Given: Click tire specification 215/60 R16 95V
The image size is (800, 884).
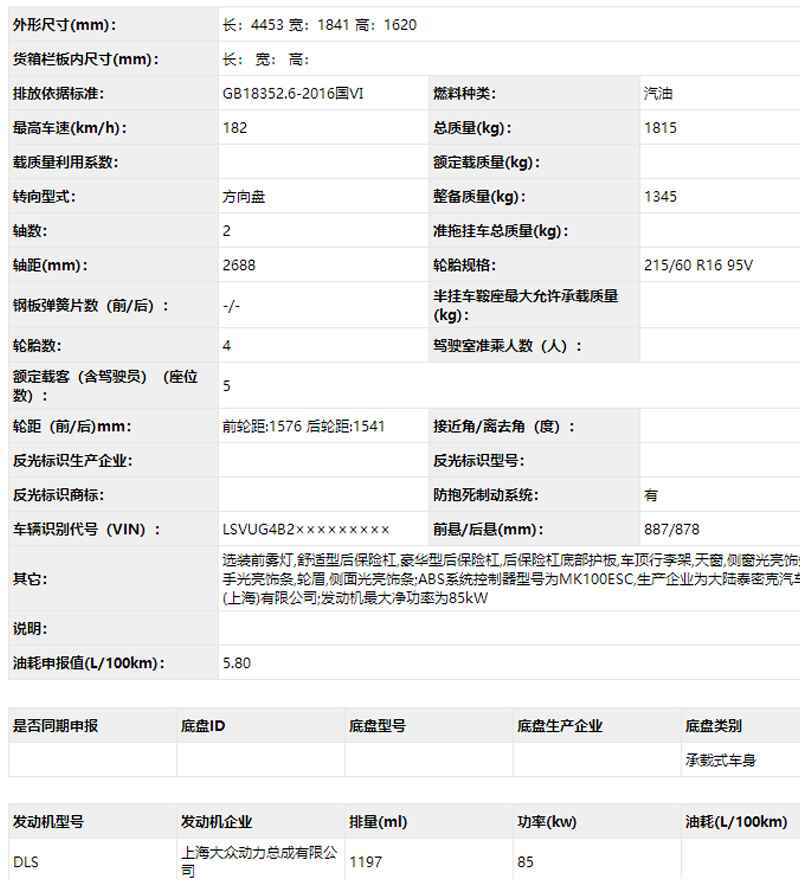Looking at the screenshot, I should (x=698, y=265).
